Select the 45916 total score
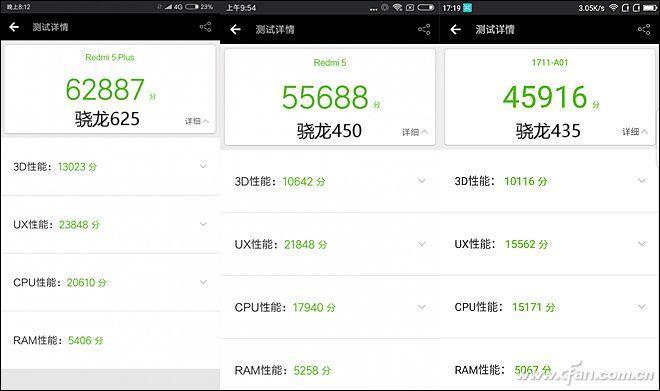This screenshot has width=660, height=391. (545, 97)
